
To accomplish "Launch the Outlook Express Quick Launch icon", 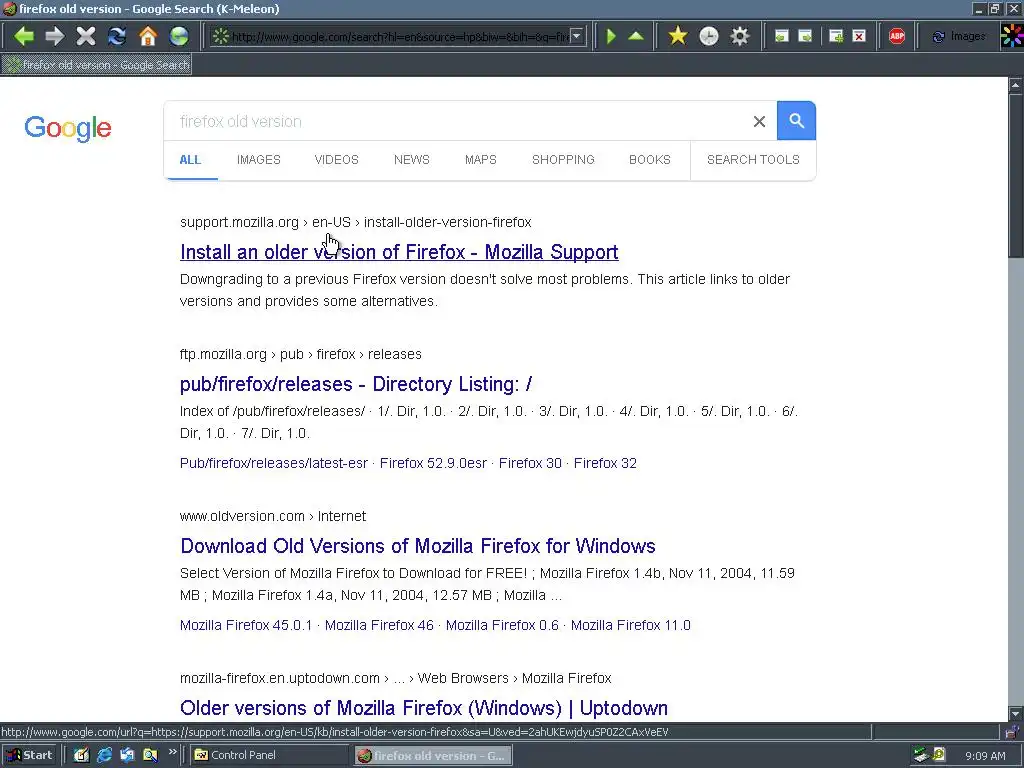I will click(x=127, y=755).
